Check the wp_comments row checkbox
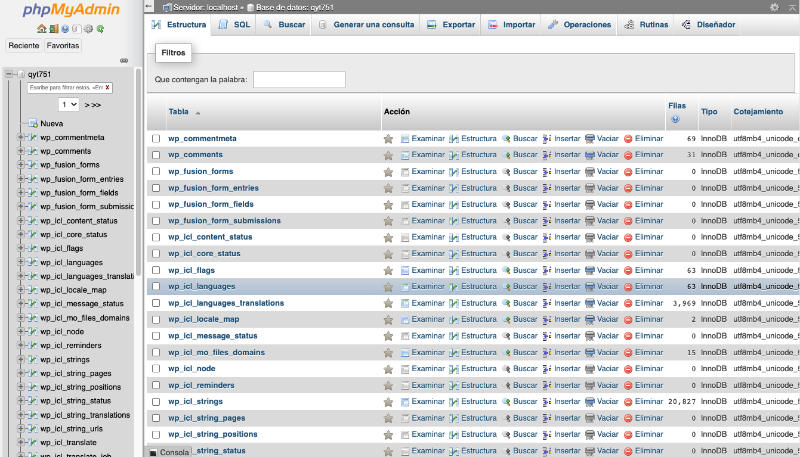The image size is (800, 457). (156, 155)
